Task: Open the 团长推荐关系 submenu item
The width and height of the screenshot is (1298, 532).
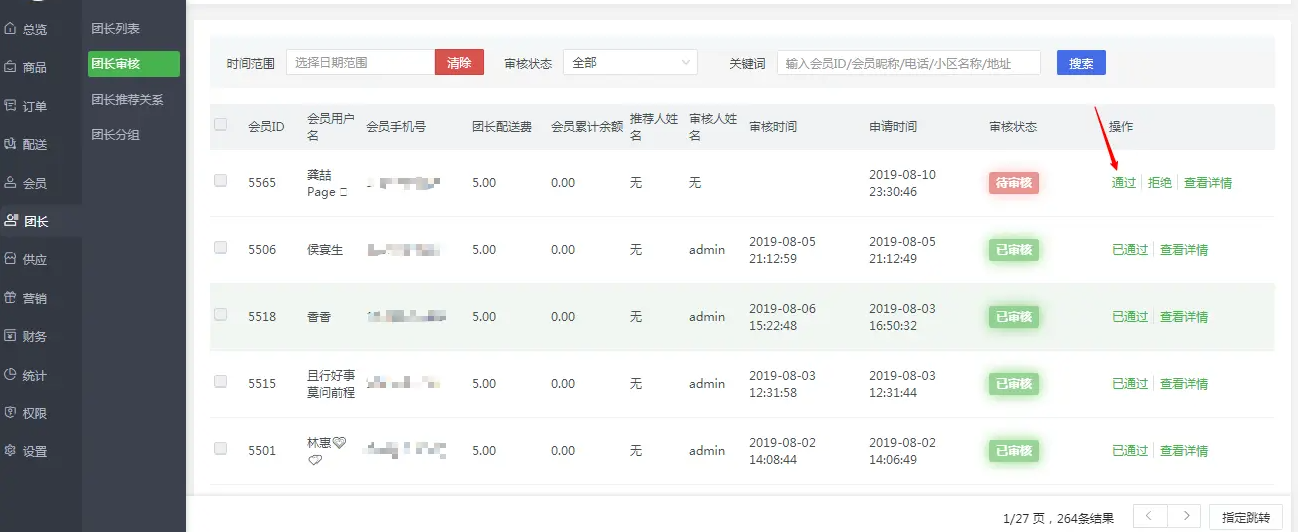Action: click(127, 100)
